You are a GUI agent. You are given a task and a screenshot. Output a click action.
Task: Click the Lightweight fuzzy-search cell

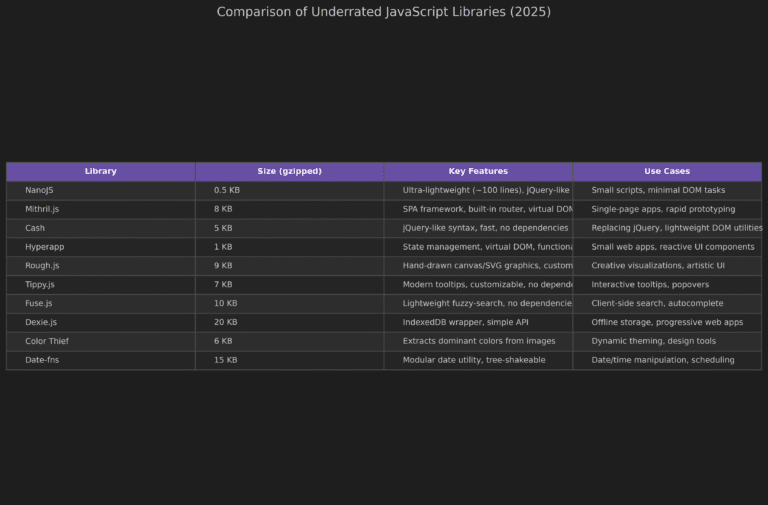click(479, 304)
